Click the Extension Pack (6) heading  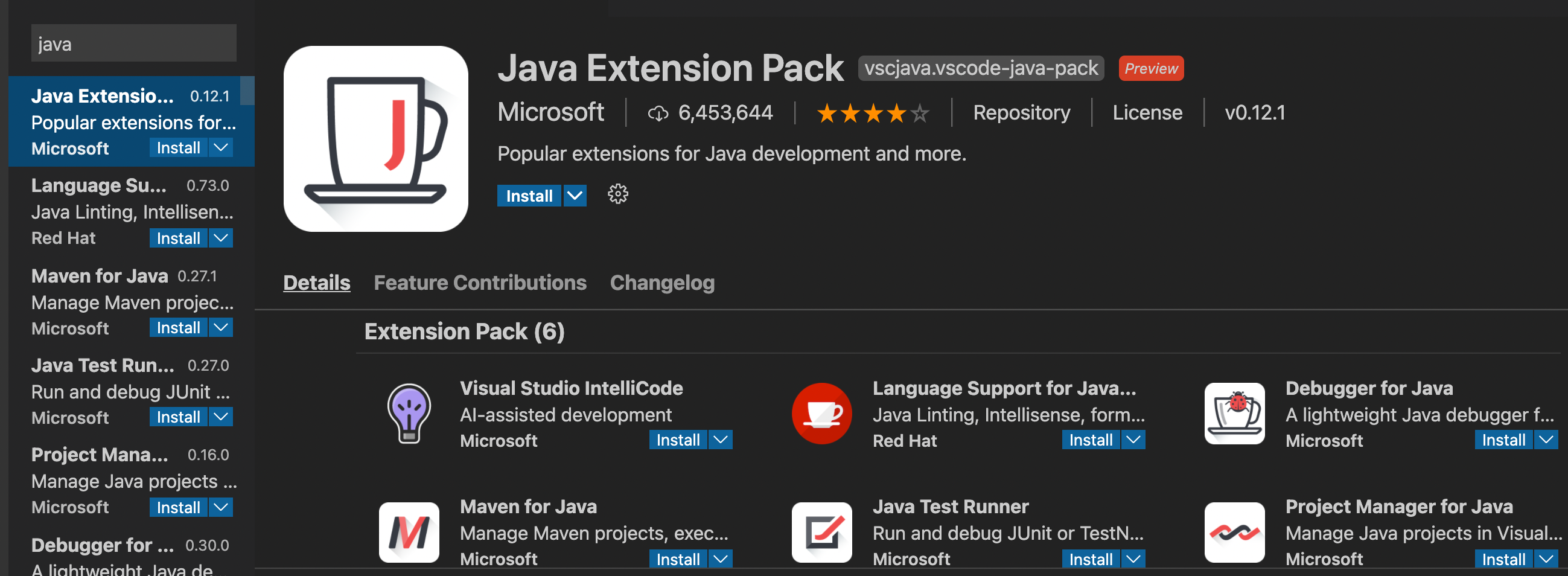[x=465, y=332]
